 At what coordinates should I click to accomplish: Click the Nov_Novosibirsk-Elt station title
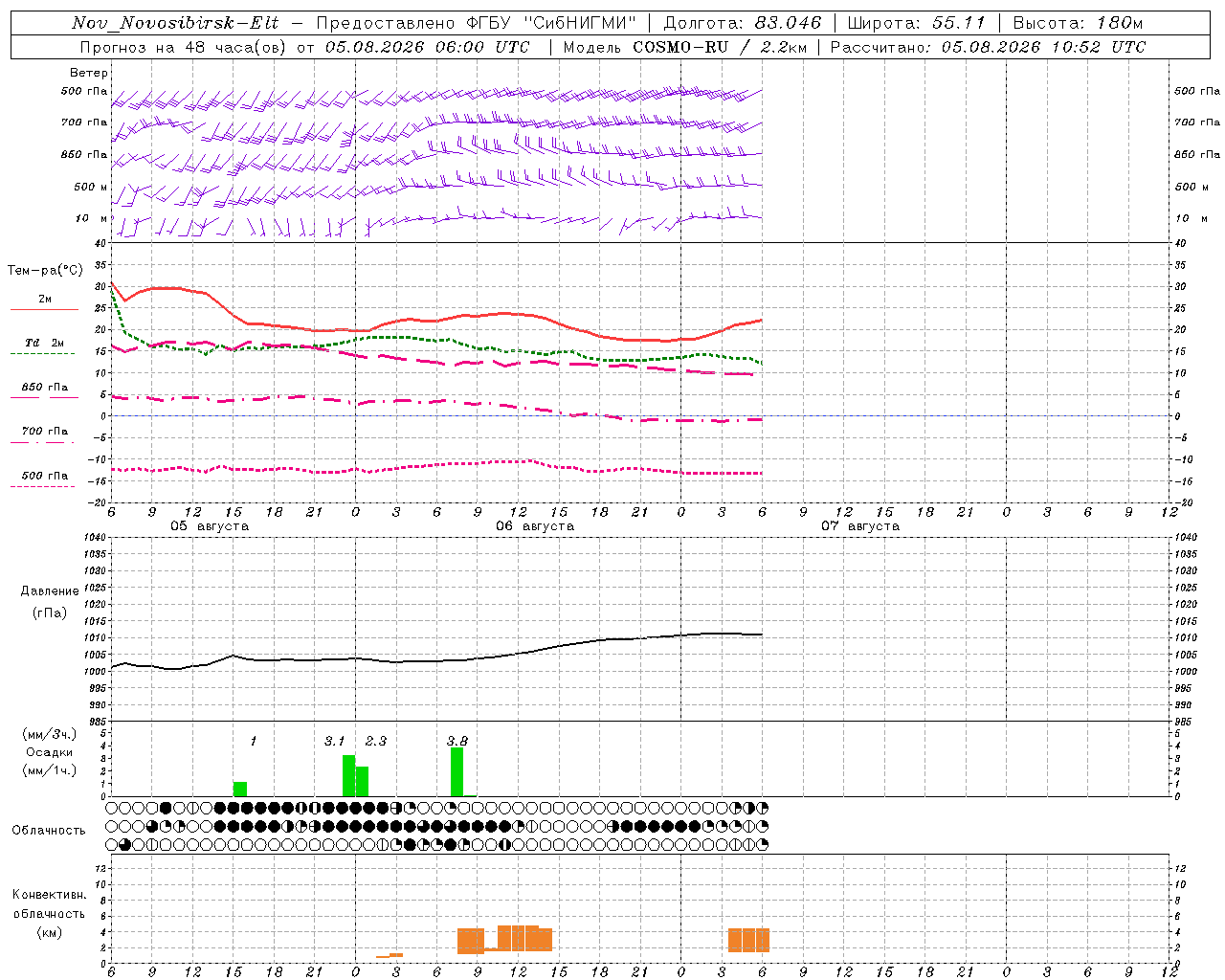[x=175, y=23]
